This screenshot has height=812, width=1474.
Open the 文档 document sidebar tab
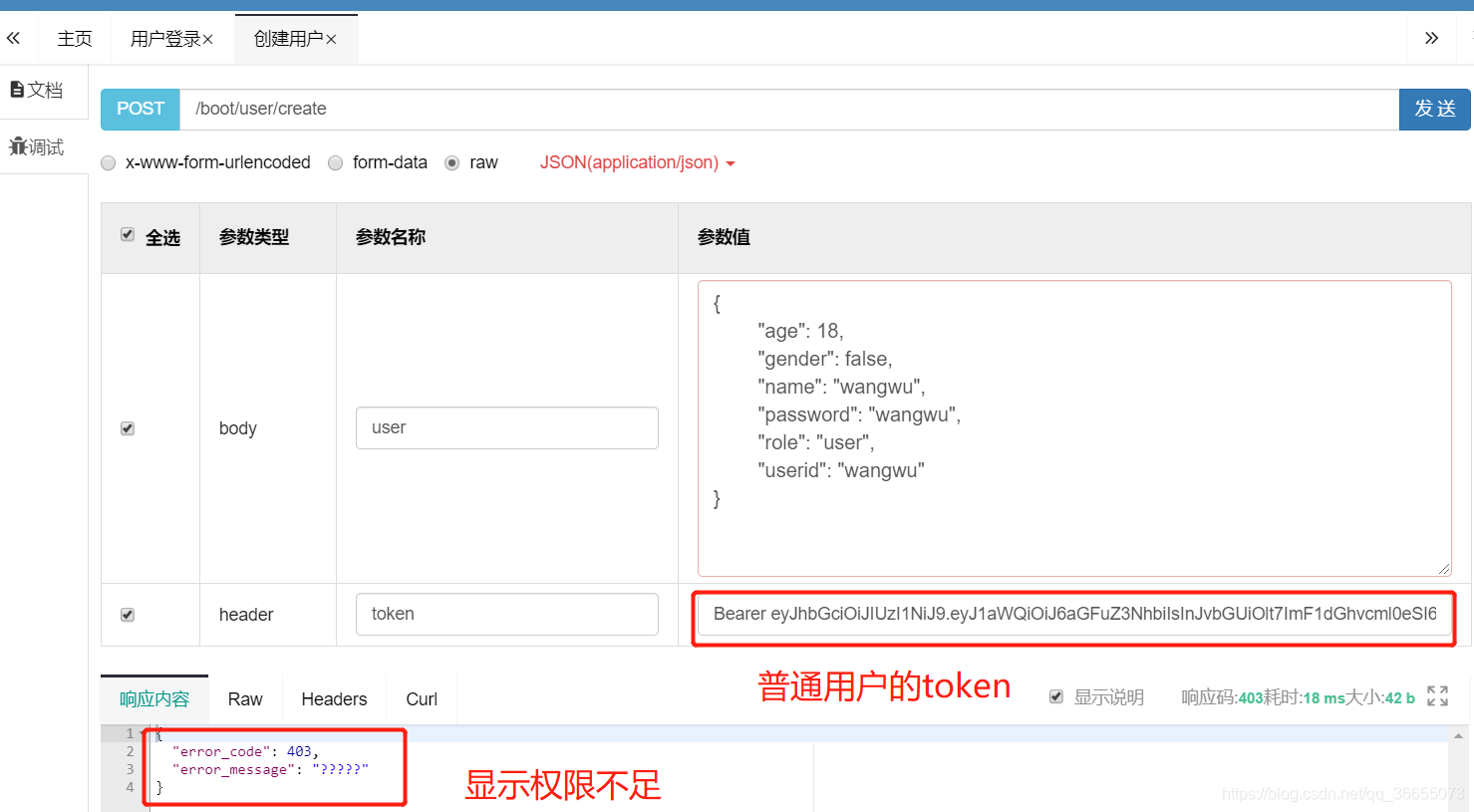click(x=37, y=90)
